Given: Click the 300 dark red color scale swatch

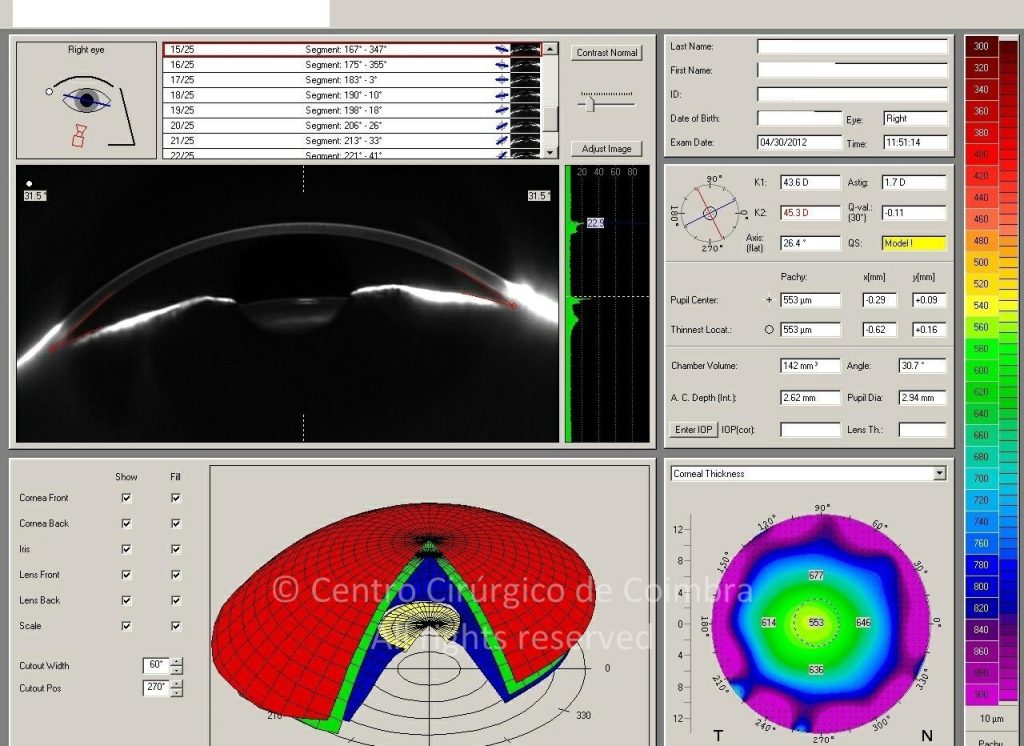Looking at the screenshot, I should click(981, 46).
